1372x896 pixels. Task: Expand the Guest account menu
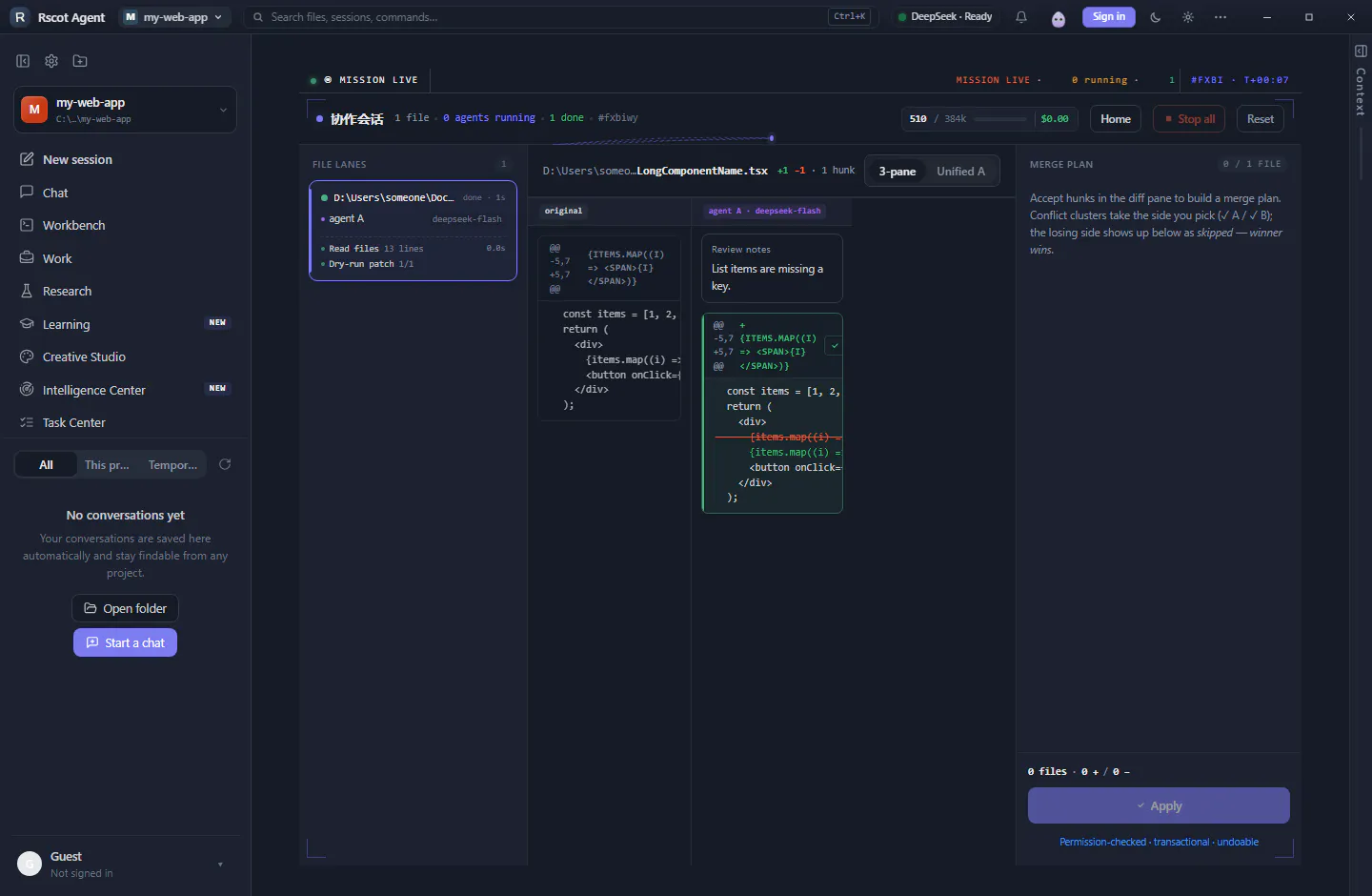(126, 864)
